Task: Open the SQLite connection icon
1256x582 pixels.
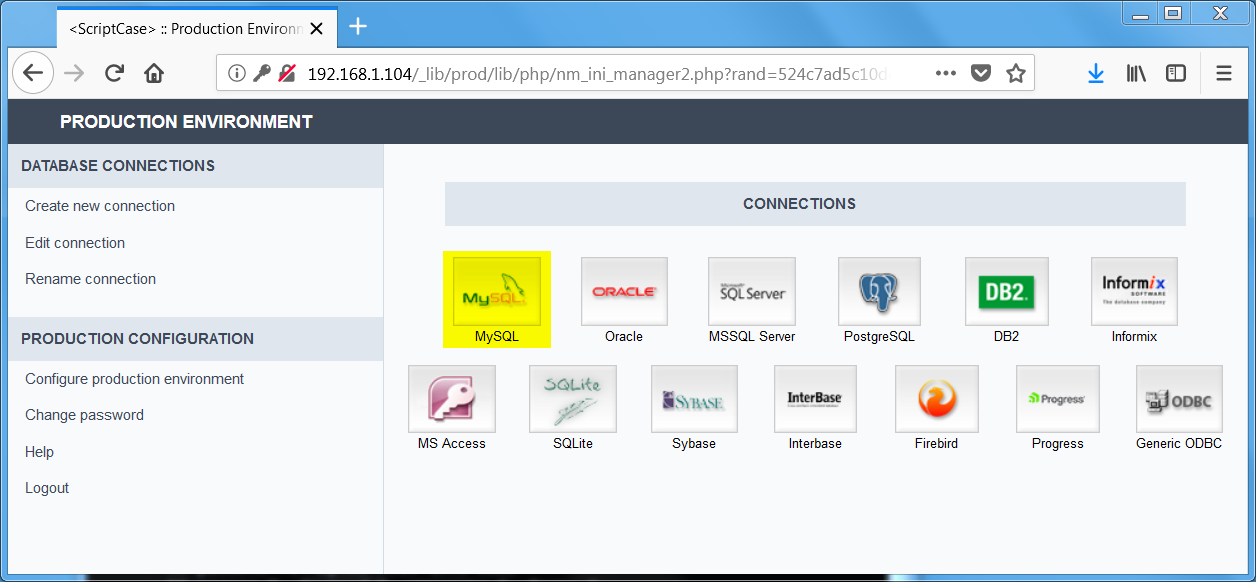Action: pyautogui.click(x=572, y=398)
